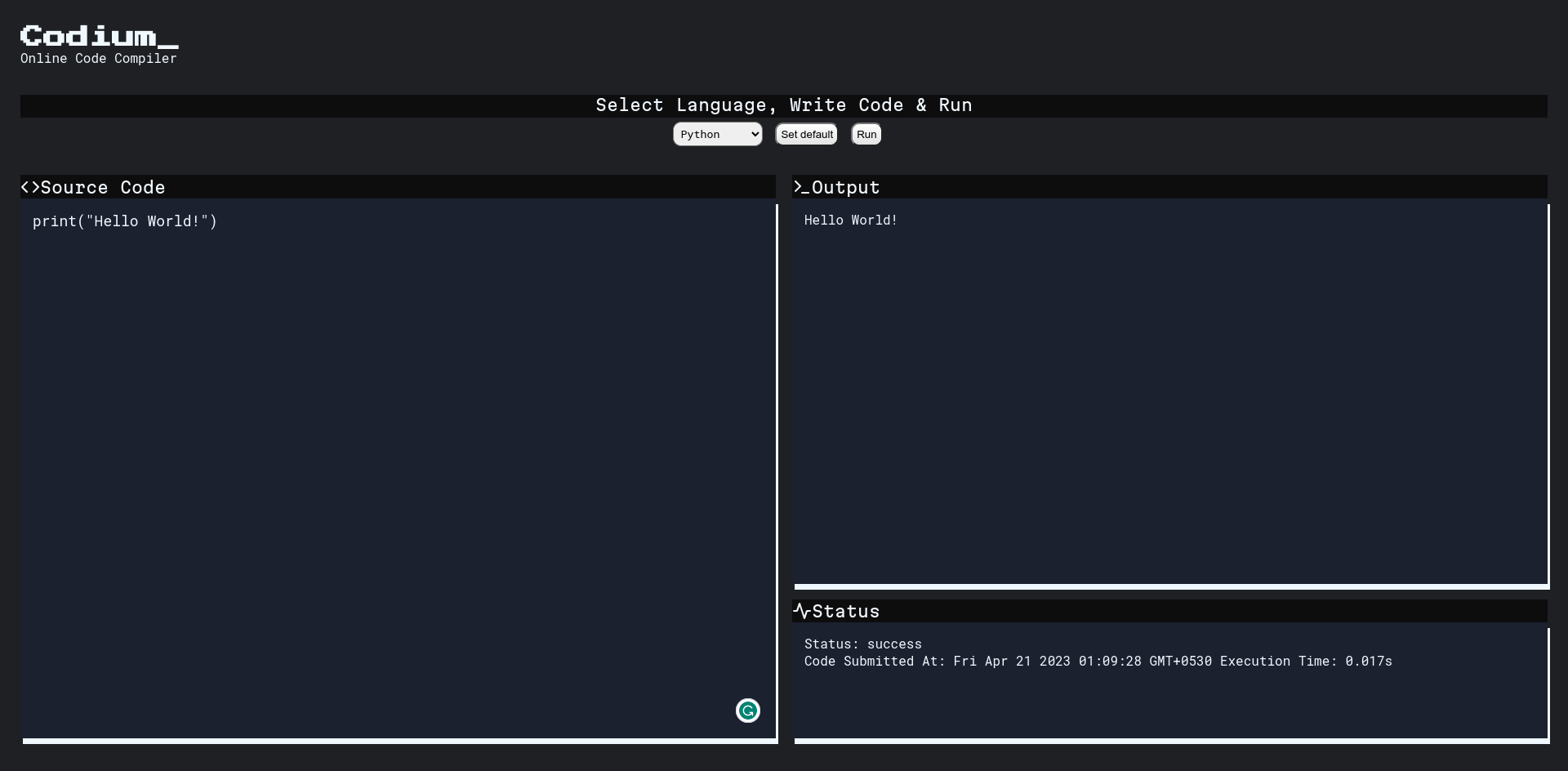Set Python as the default language
Viewport: 1568px width, 771px height.
pos(806,134)
